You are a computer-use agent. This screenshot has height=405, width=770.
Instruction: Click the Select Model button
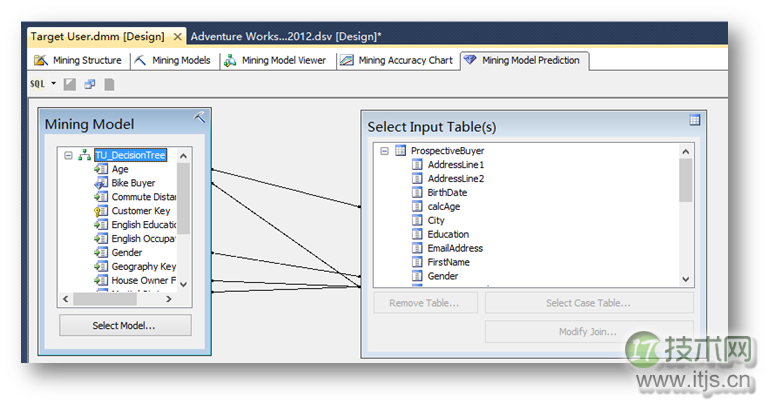click(x=125, y=325)
